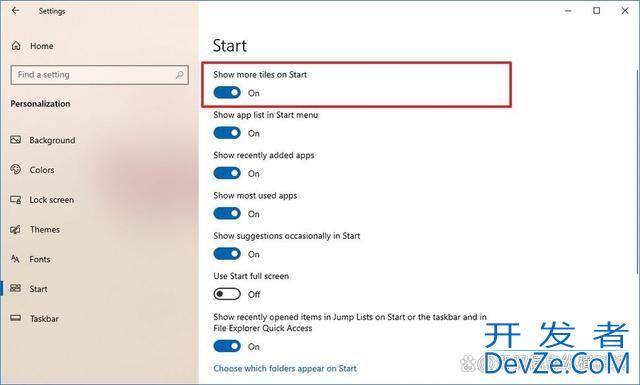Viewport: 640px width, 385px height.
Task: Toggle recently opened items in Jump Lists
Action: point(227,346)
